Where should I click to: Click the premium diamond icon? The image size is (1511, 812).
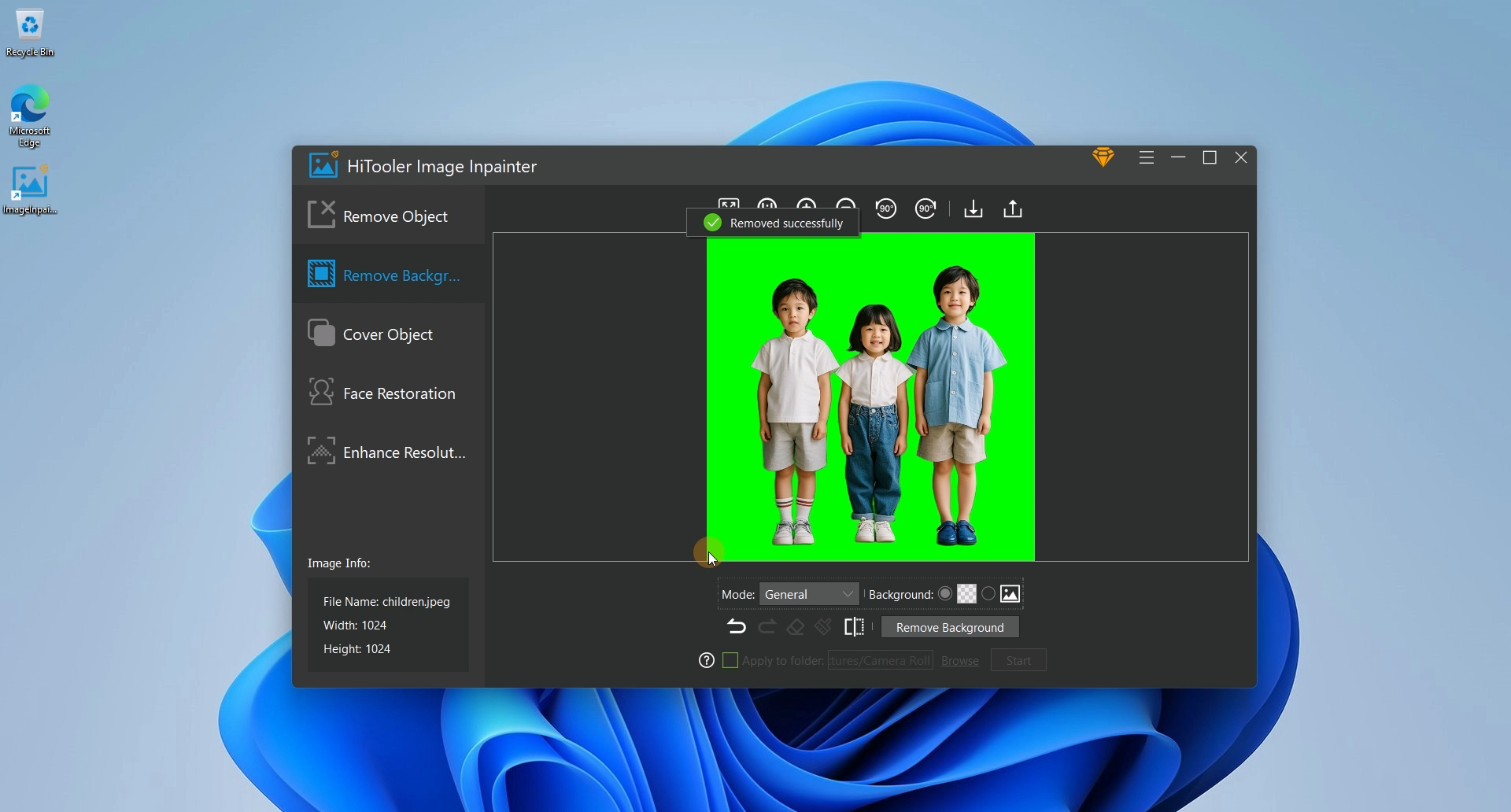1103,158
